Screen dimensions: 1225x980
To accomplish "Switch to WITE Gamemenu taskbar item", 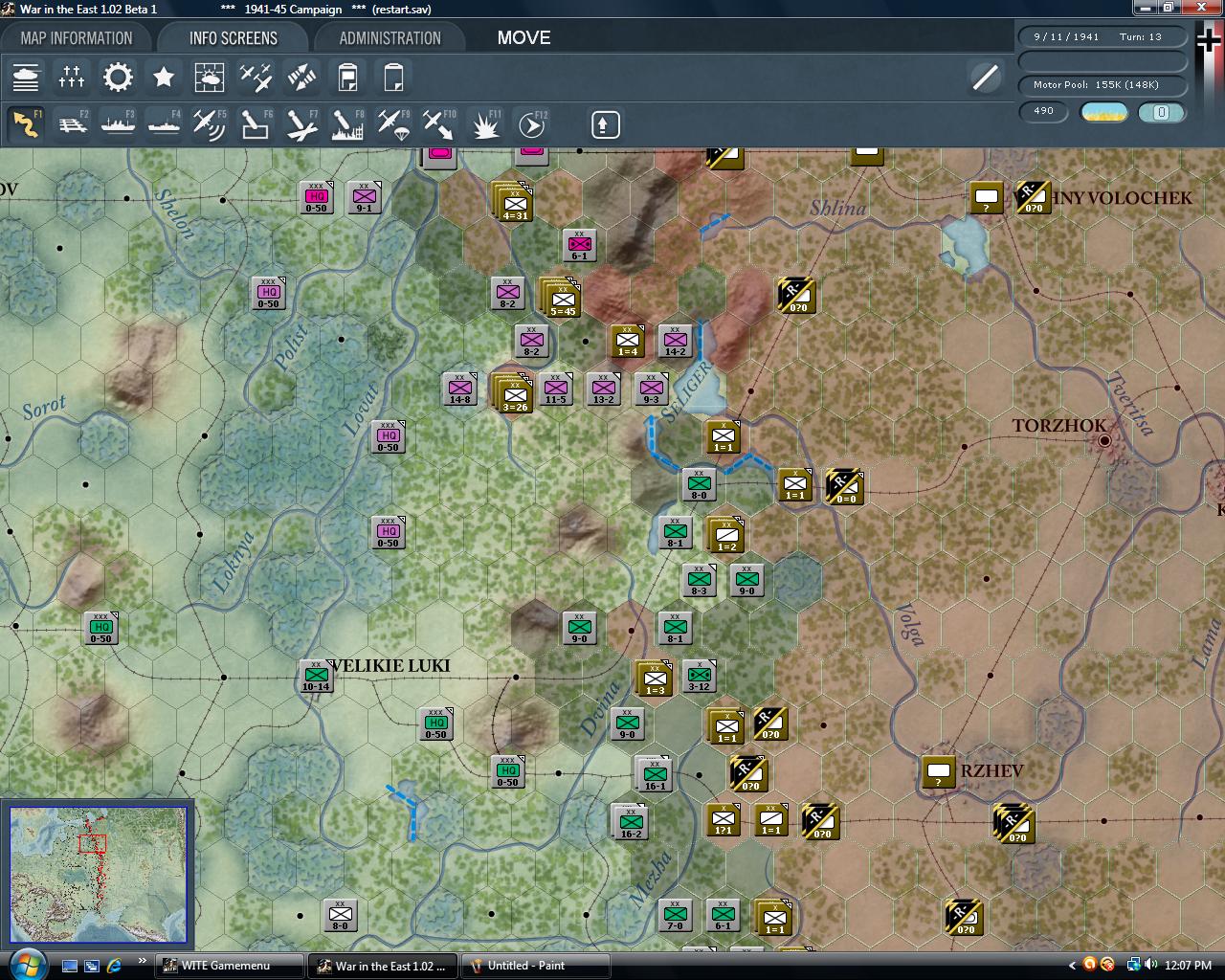I will click(230, 966).
